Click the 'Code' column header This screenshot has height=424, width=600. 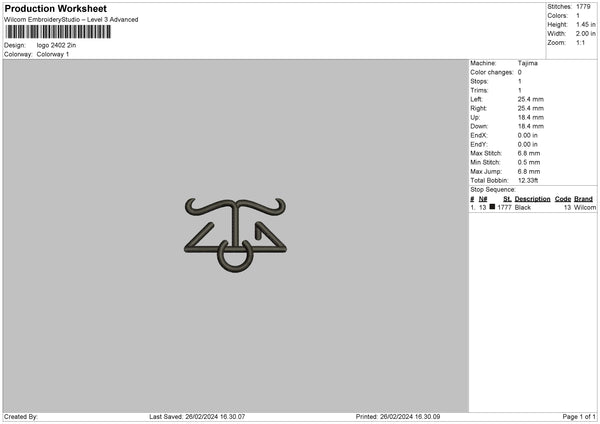pyautogui.click(x=562, y=199)
